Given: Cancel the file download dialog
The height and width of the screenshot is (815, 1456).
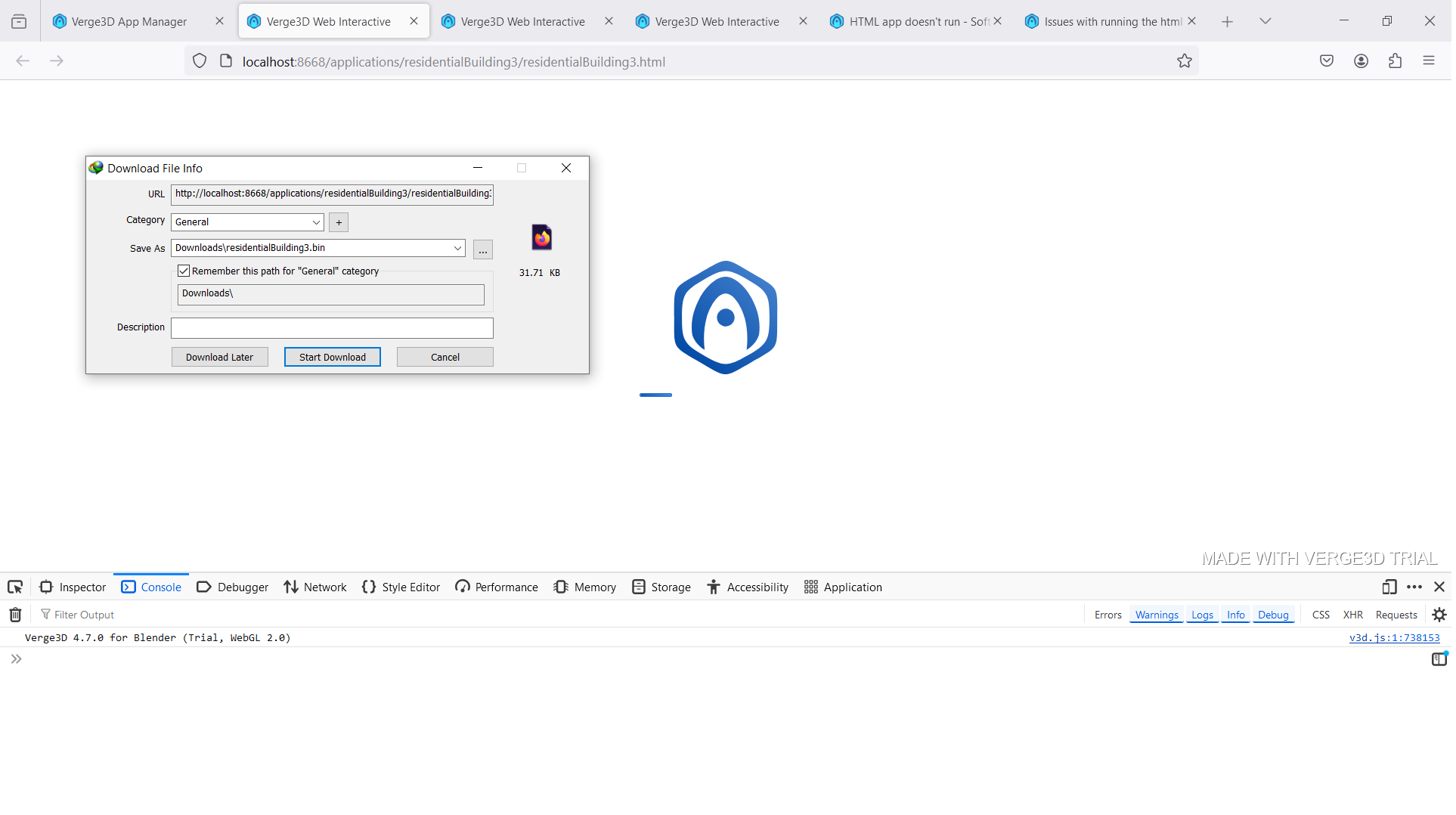Looking at the screenshot, I should (x=445, y=358).
